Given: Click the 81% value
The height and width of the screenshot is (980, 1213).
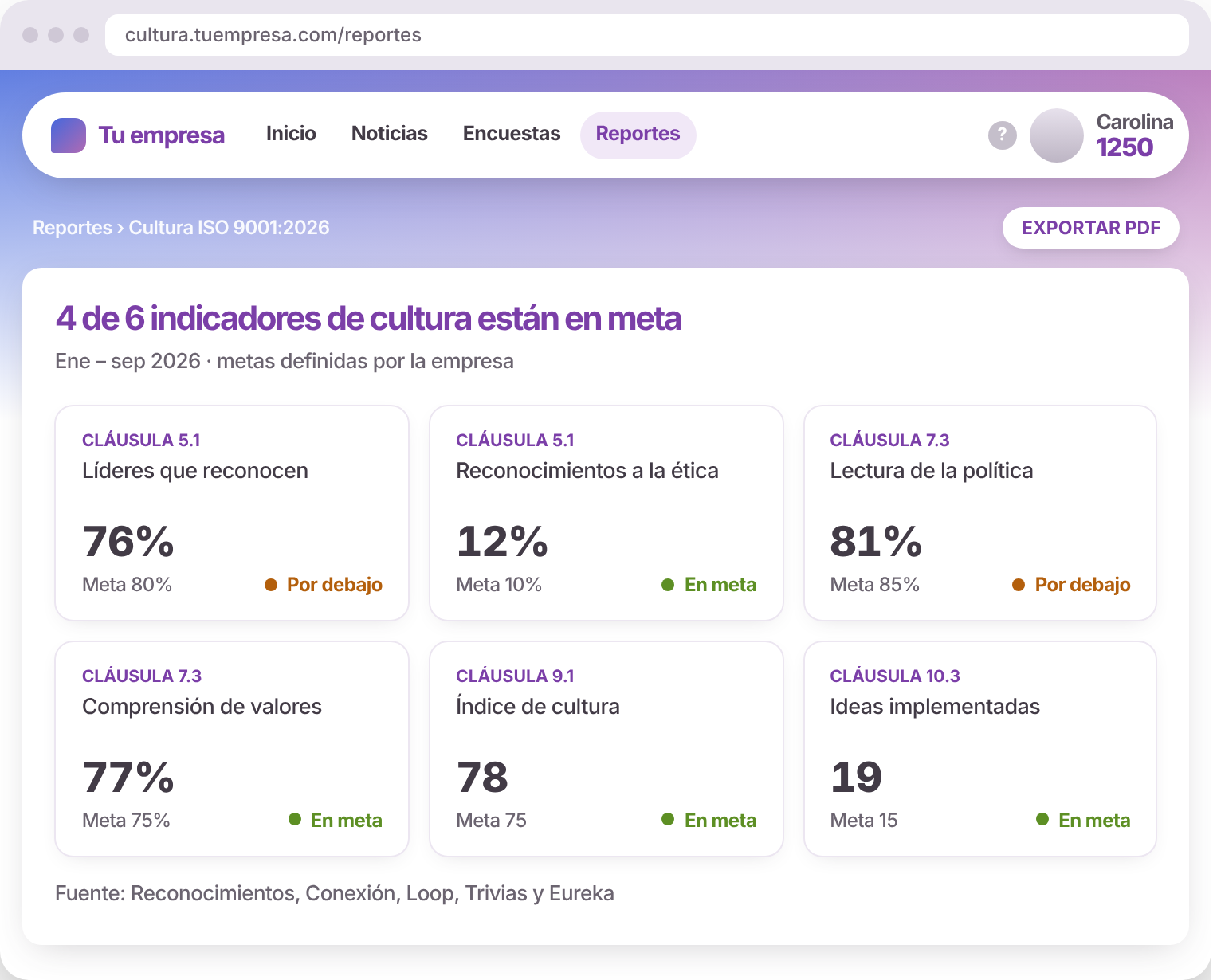Looking at the screenshot, I should tap(876, 542).
